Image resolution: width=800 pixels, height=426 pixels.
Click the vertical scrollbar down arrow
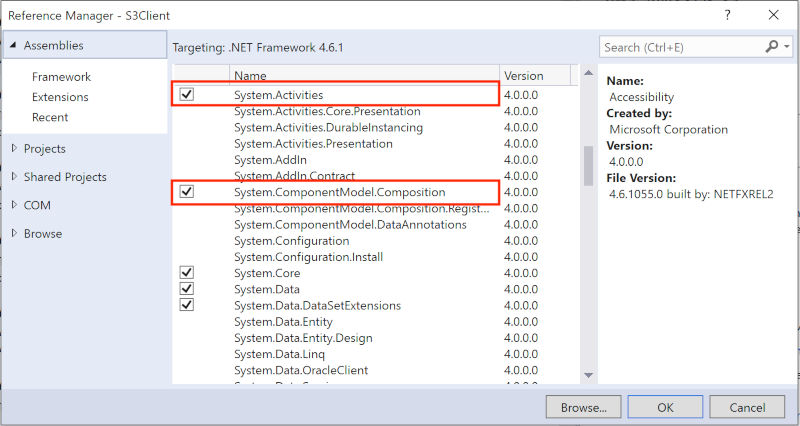[x=588, y=375]
